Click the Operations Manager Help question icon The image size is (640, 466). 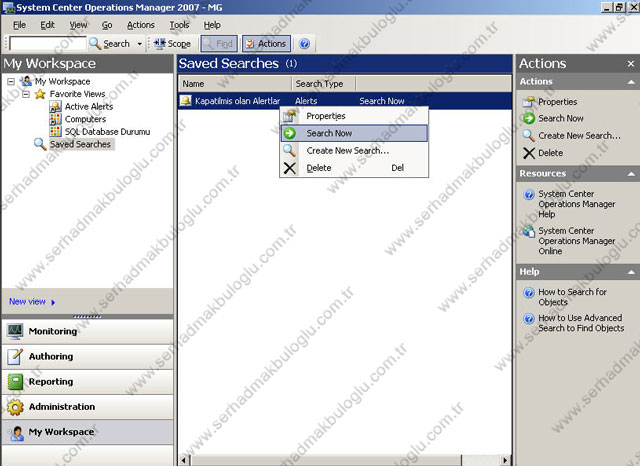(529, 194)
